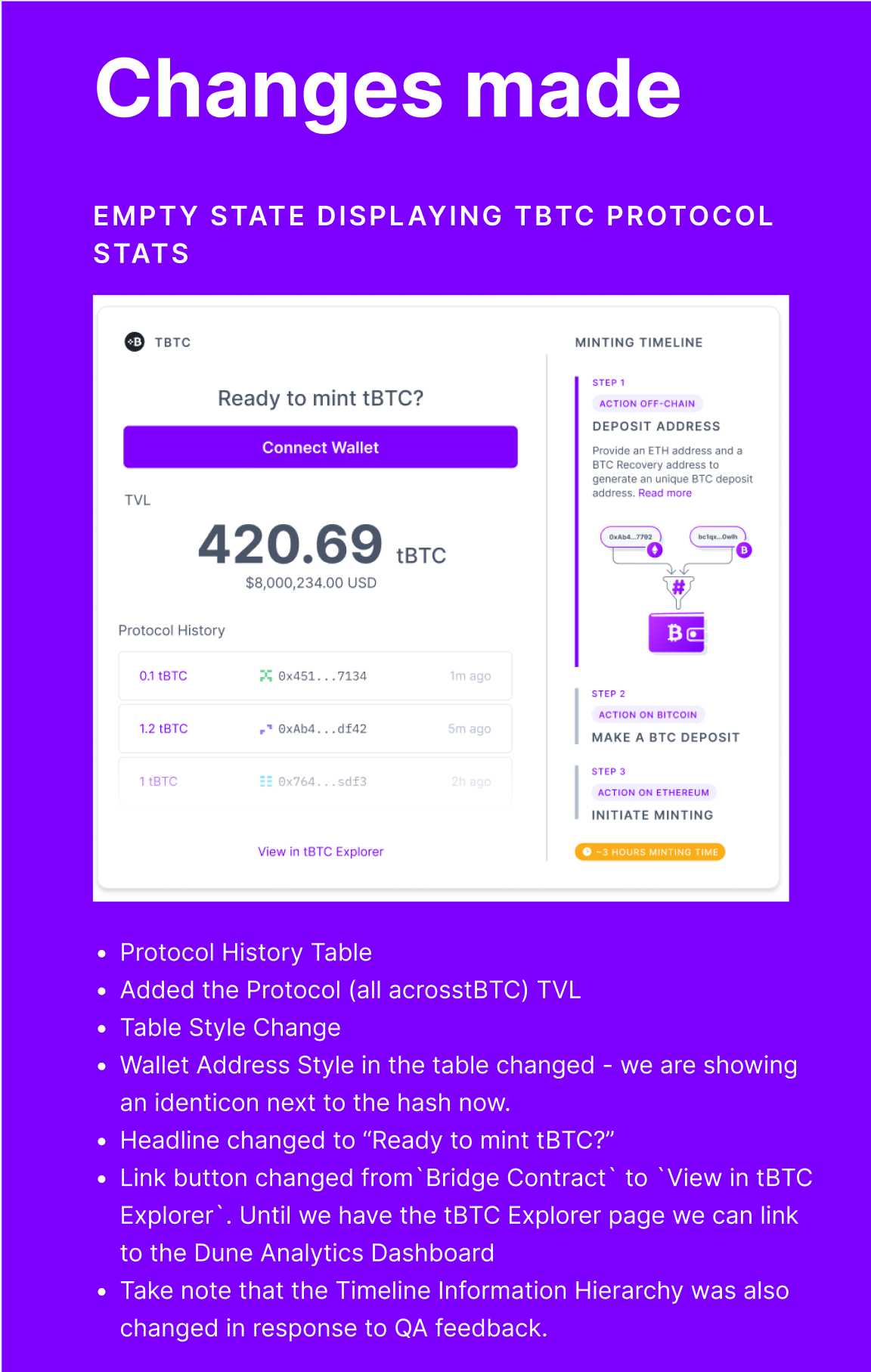Select the ACTION ON ETHEREUM badge

653,792
